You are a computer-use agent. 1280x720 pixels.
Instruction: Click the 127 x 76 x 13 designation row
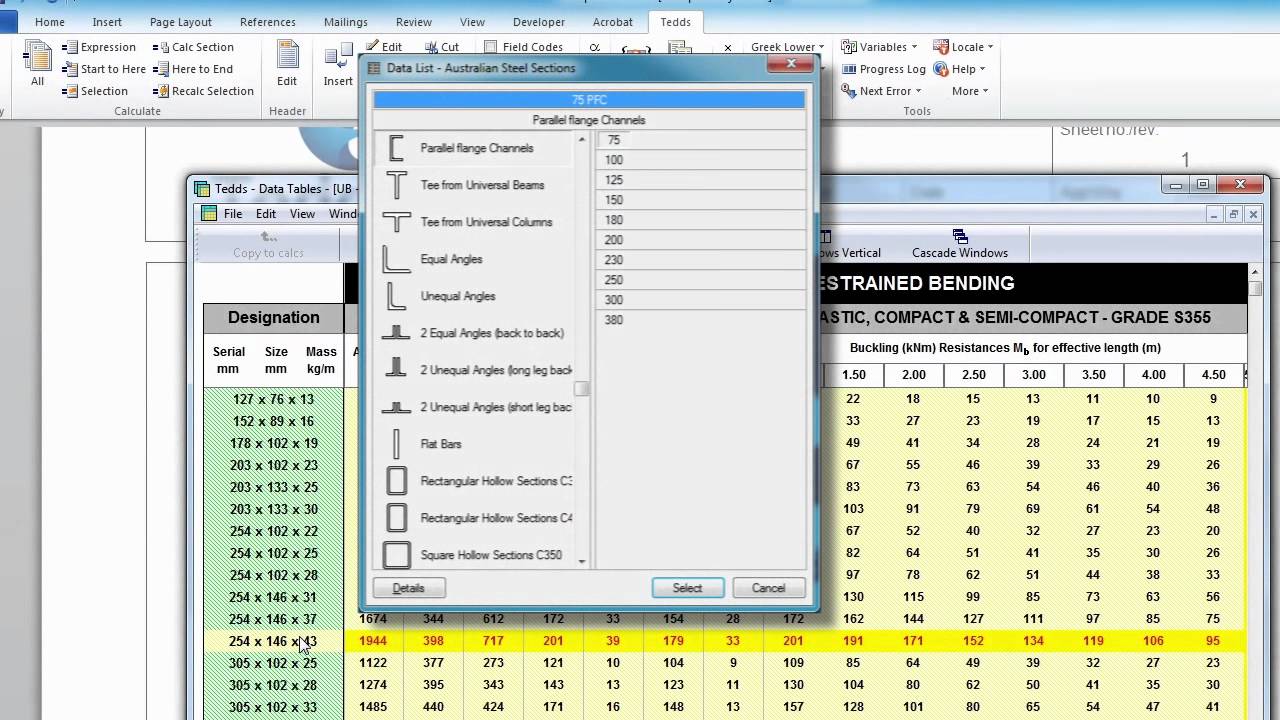click(x=273, y=399)
